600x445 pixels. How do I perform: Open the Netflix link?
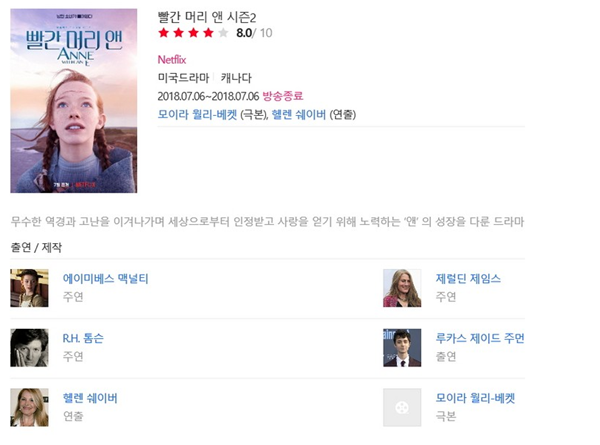point(172,60)
